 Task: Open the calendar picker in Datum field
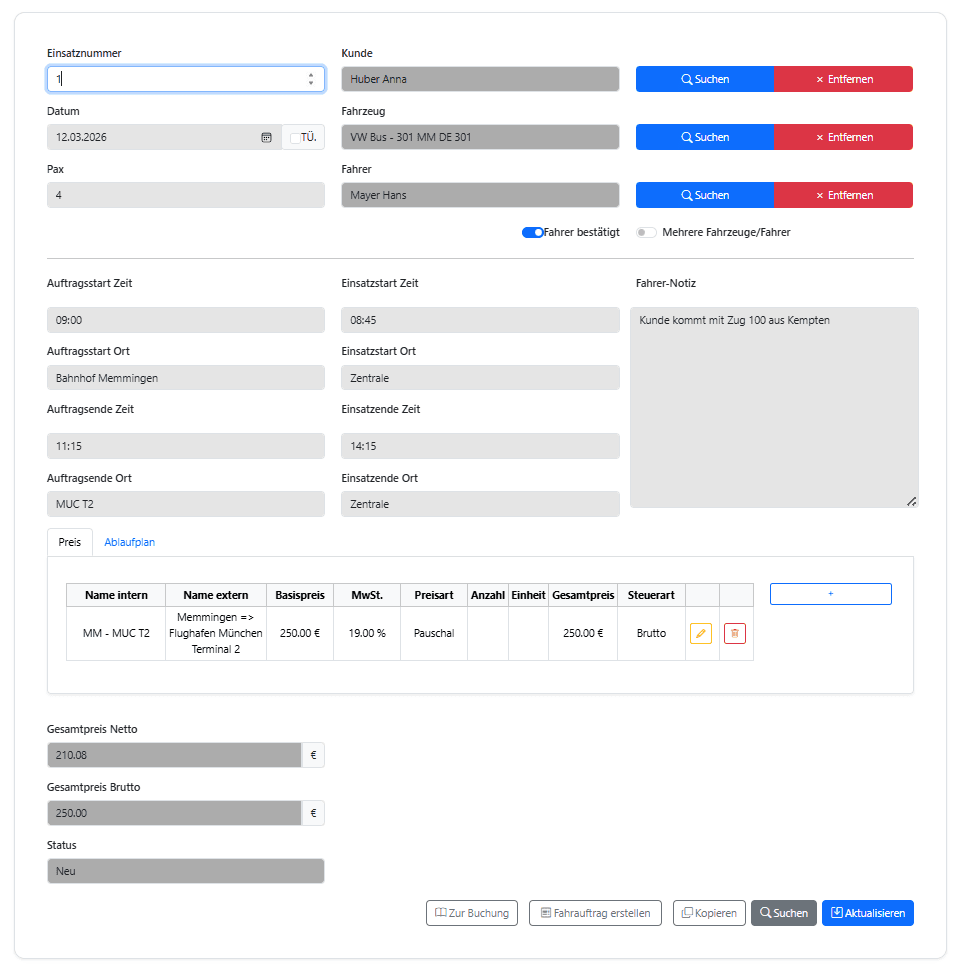pyautogui.click(x=266, y=138)
